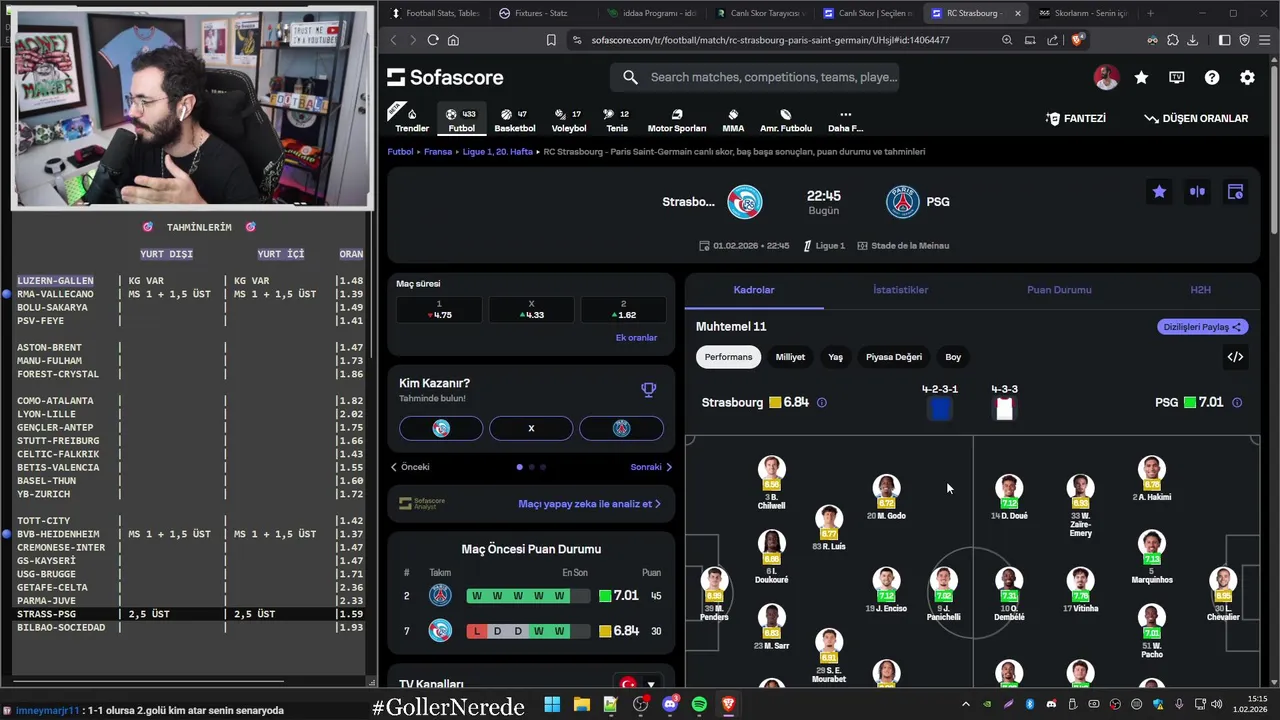
Task: Open the Motor Sporları category
Action: [677, 120]
